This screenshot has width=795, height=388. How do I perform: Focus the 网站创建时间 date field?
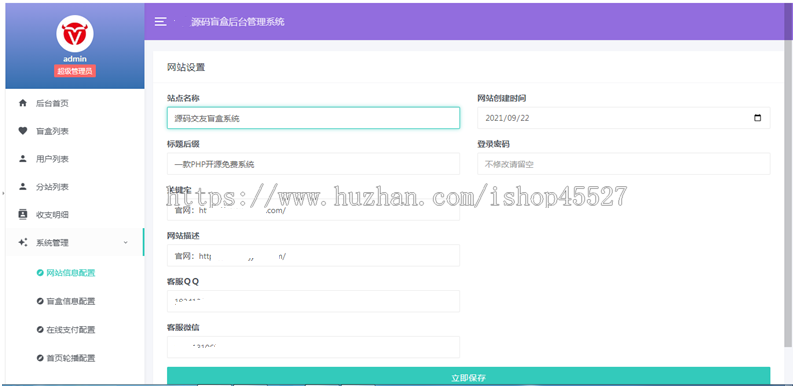tap(624, 118)
